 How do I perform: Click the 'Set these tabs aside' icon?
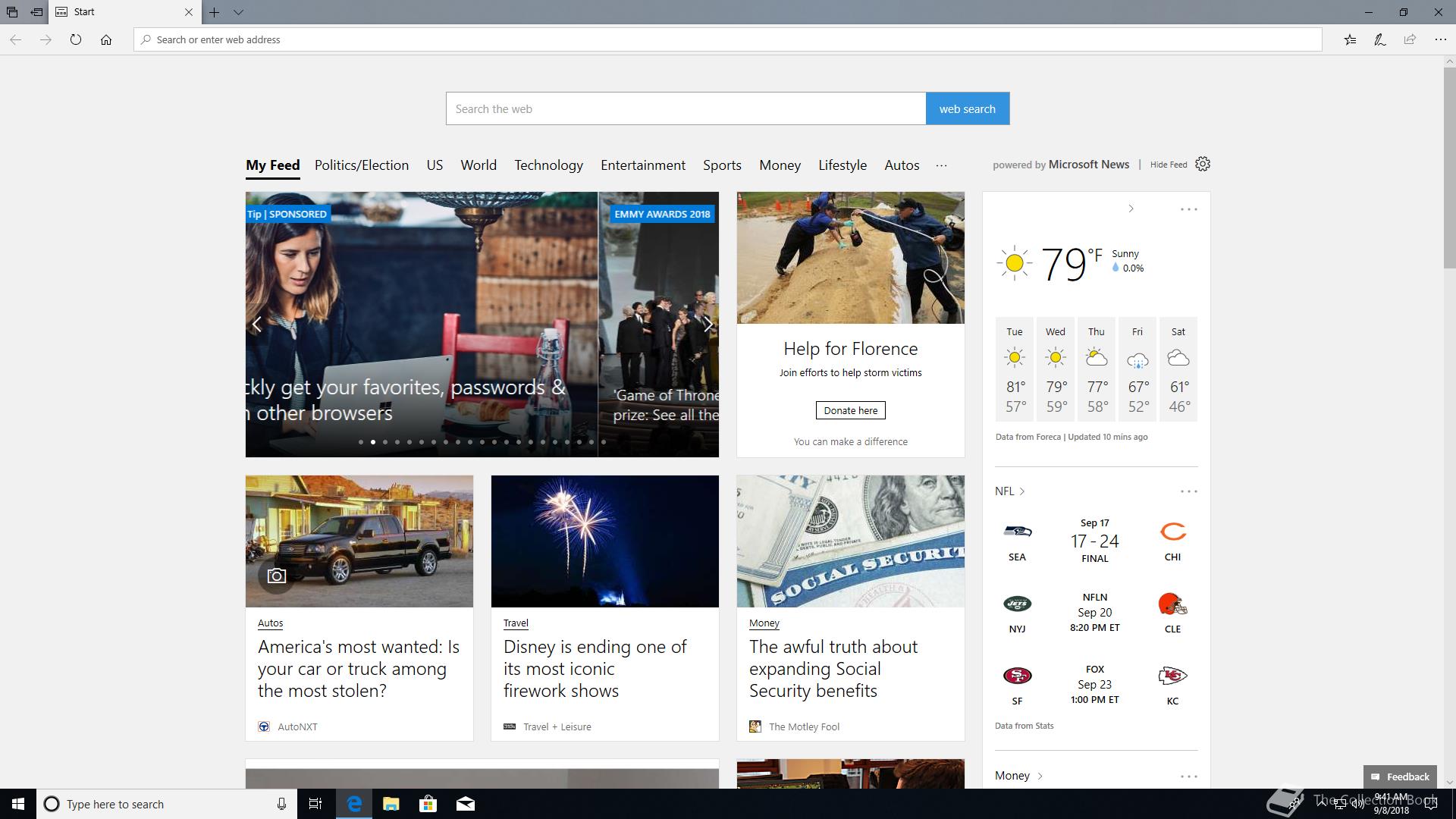coord(36,12)
